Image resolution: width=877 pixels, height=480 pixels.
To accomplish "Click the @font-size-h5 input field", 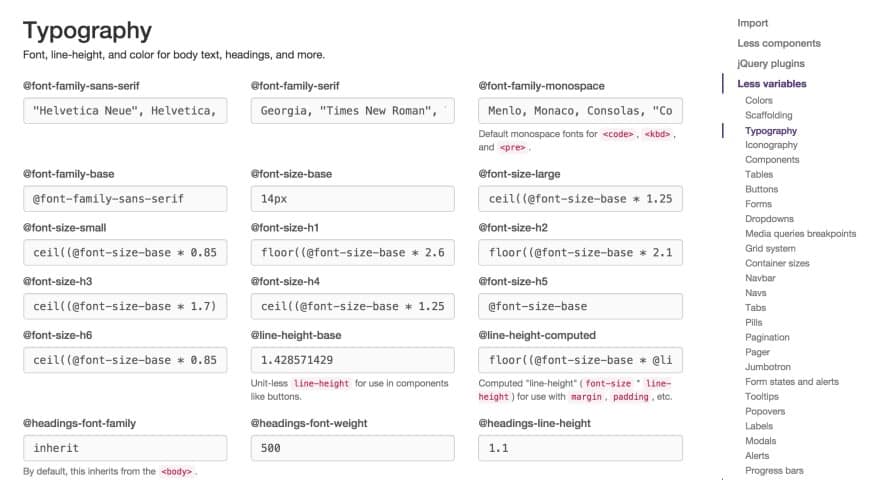I will click(580, 306).
